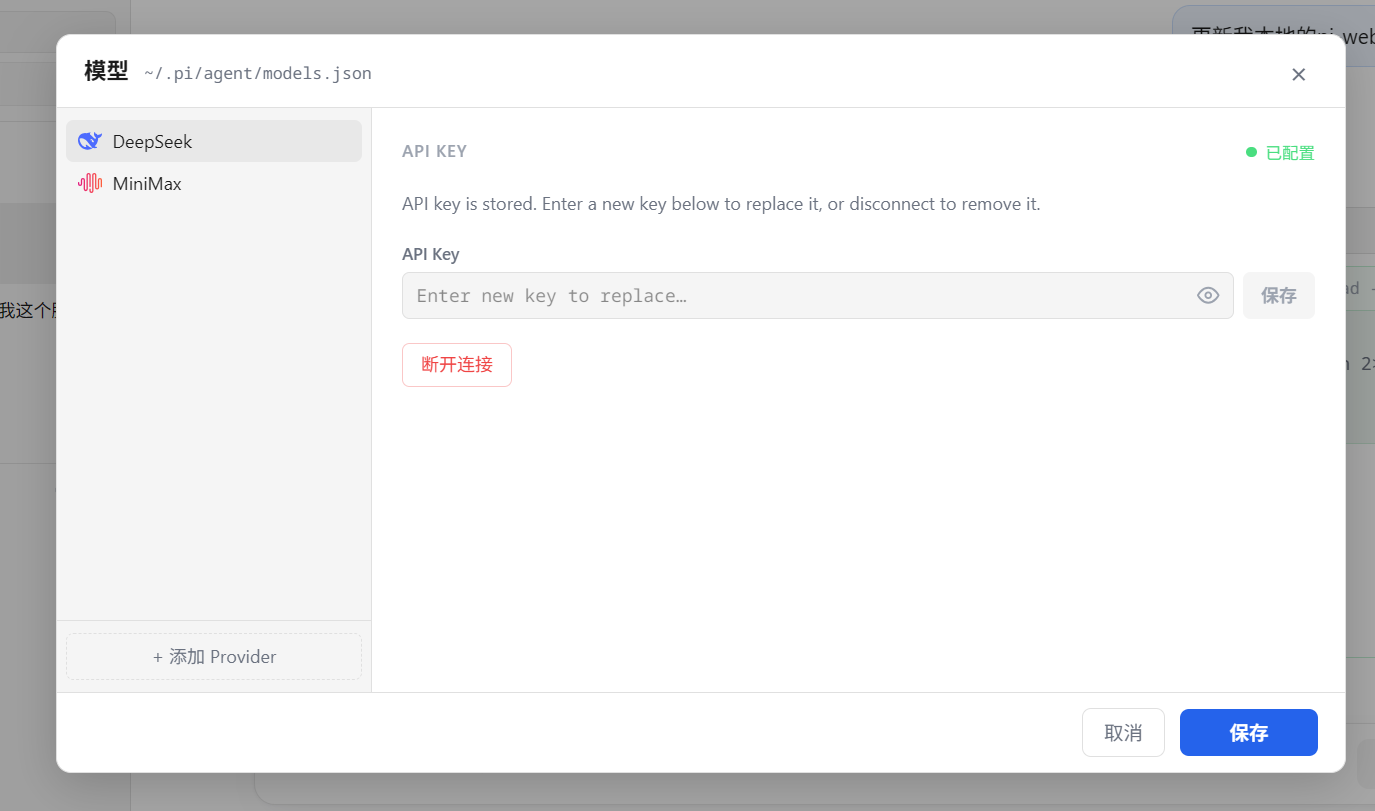Click the API KEY section heading
This screenshot has height=811, width=1375.
tap(434, 151)
